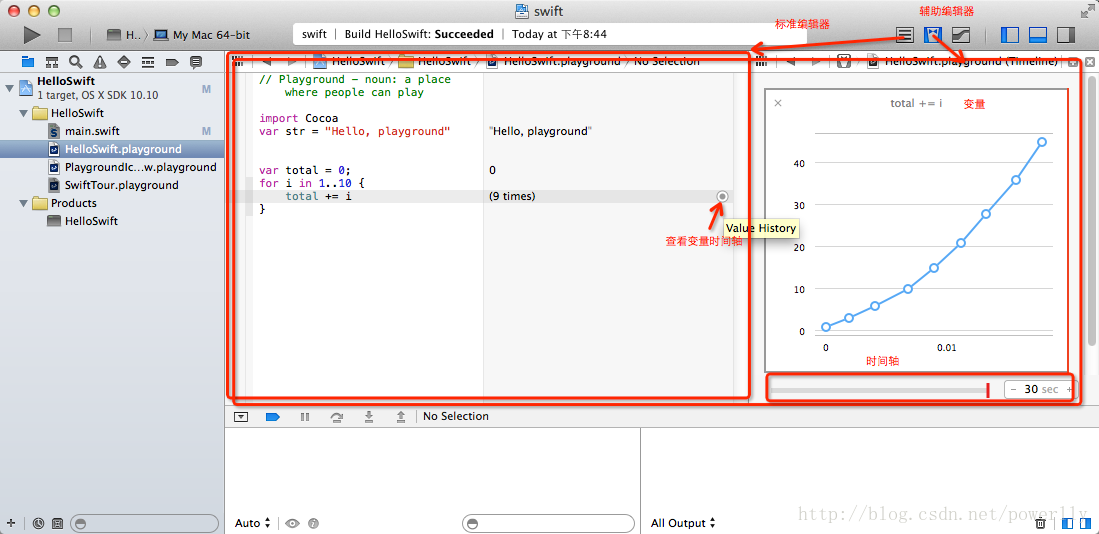
Task: Open the Project navigator folder icon
Action: coord(28,62)
